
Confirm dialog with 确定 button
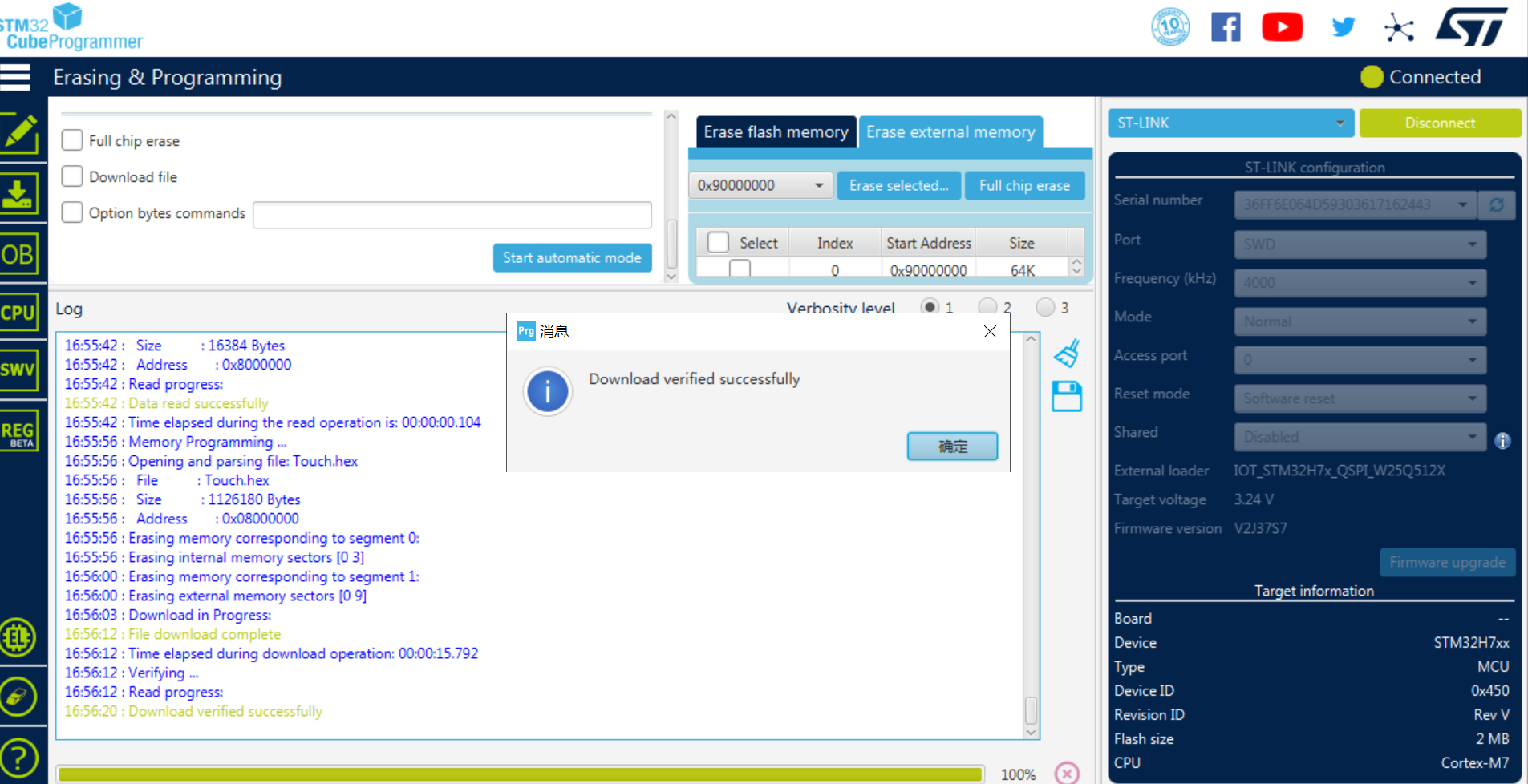click(952, 446)
